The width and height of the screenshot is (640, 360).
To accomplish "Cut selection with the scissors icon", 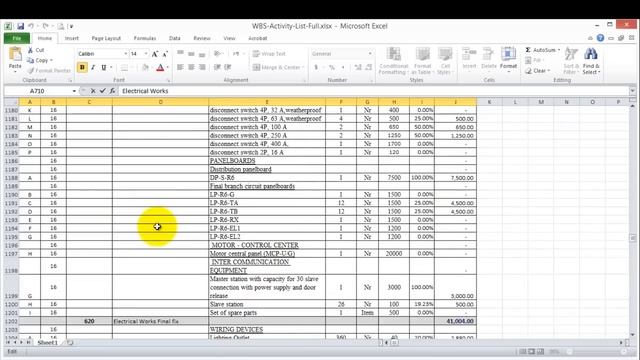I will coord(31,50).
